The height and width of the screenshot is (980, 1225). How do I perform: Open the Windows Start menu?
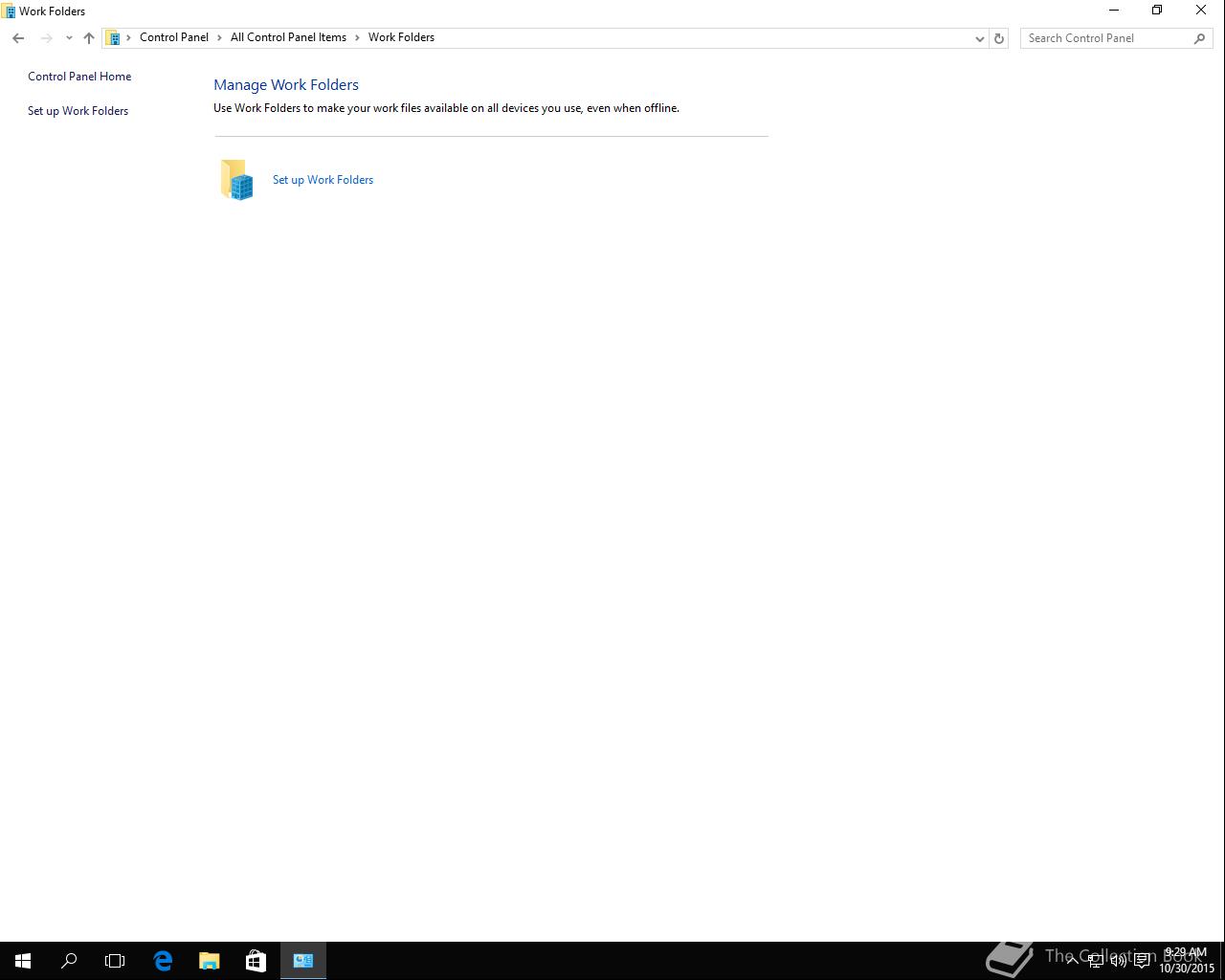pyautogui.click(x=23, y=961)
